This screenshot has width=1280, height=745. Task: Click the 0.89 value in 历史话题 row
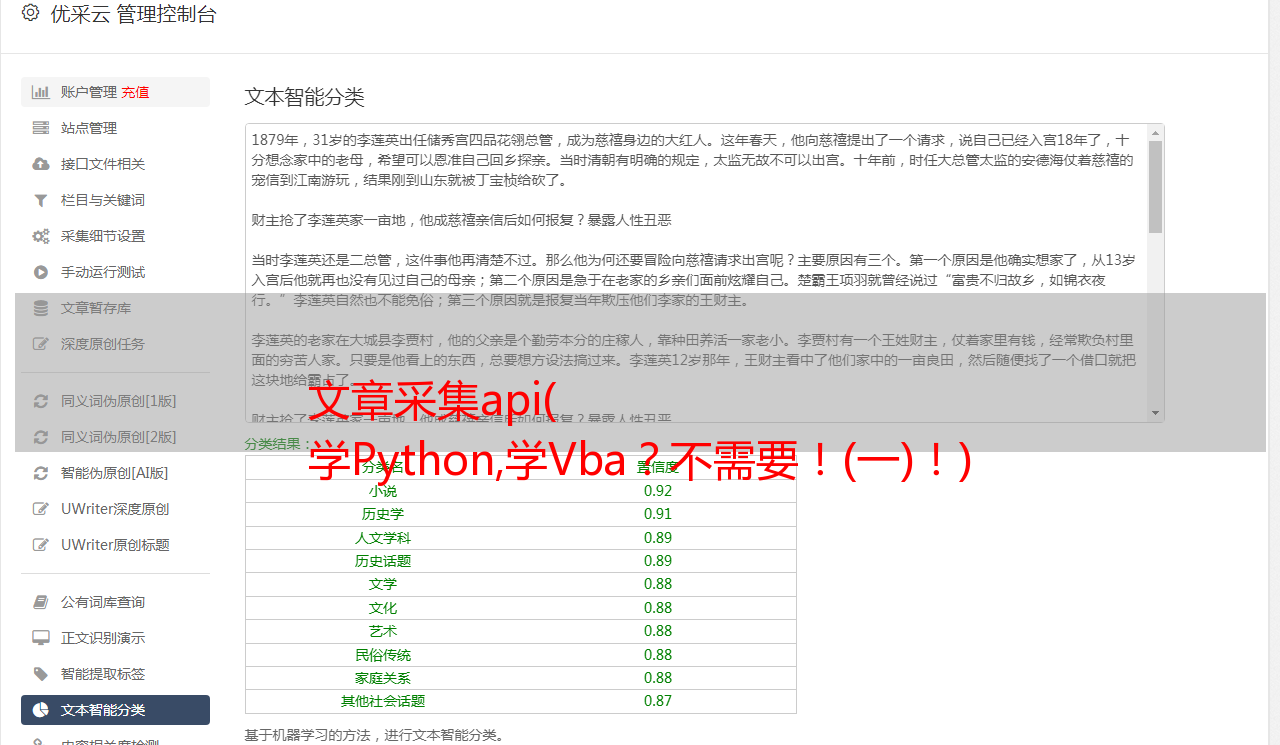(x=658, y=561)
